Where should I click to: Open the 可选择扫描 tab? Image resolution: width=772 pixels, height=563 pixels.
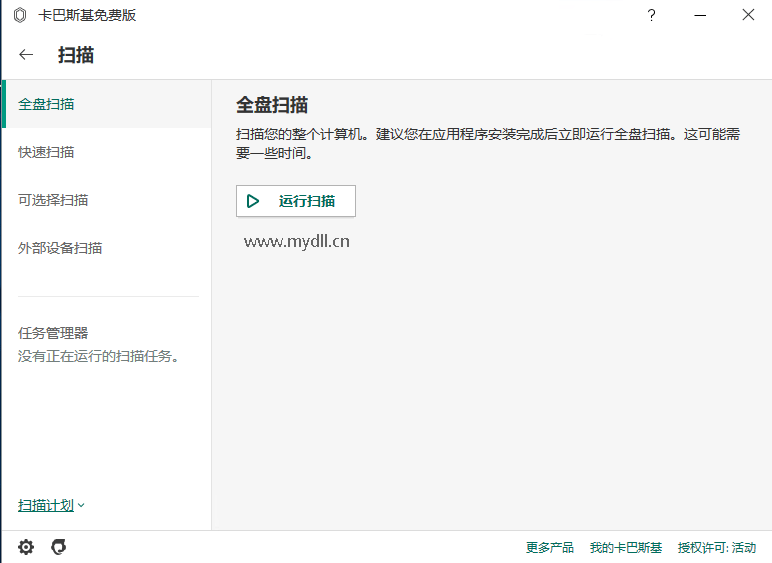pos(107,200)
